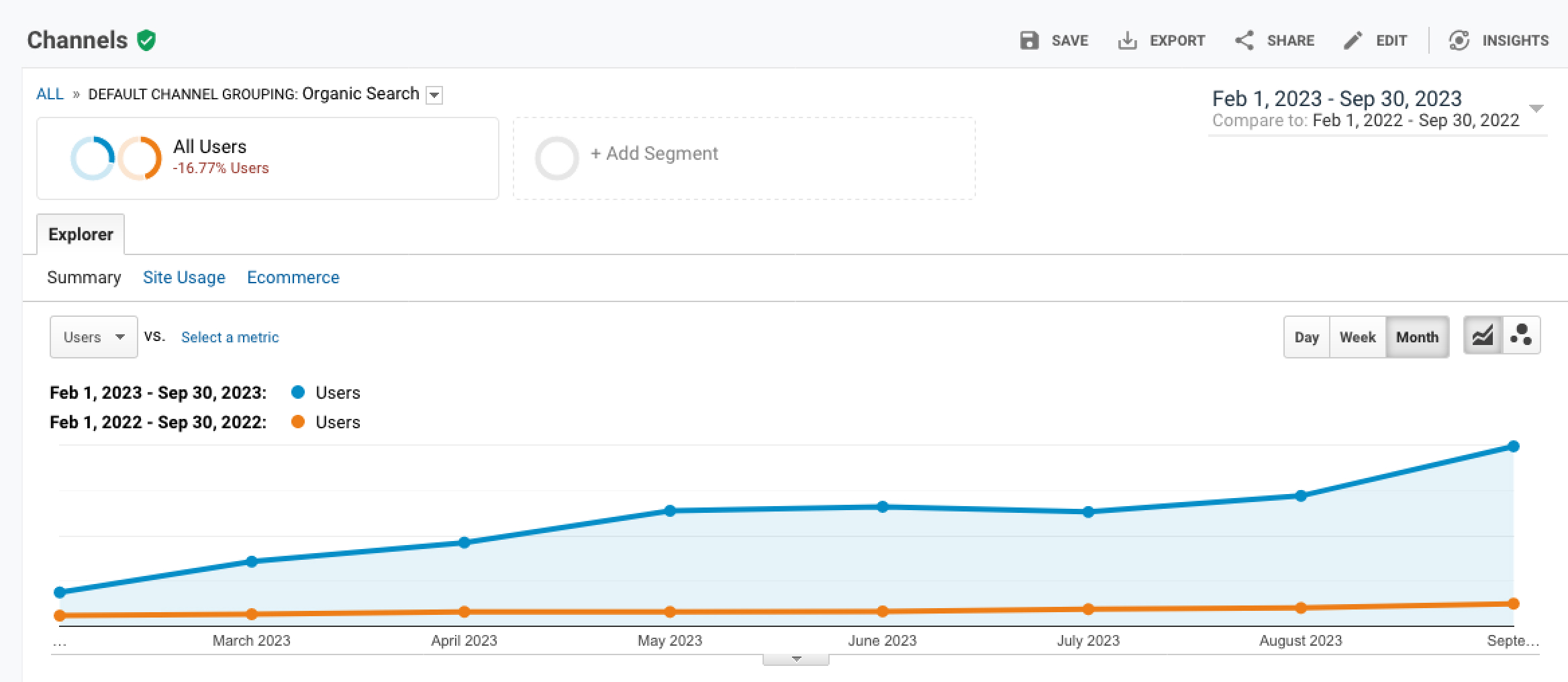Switch to the Ecommerce tab
Image resolution: width=1568 pixels, height=682 pixels.
[293, 277]
